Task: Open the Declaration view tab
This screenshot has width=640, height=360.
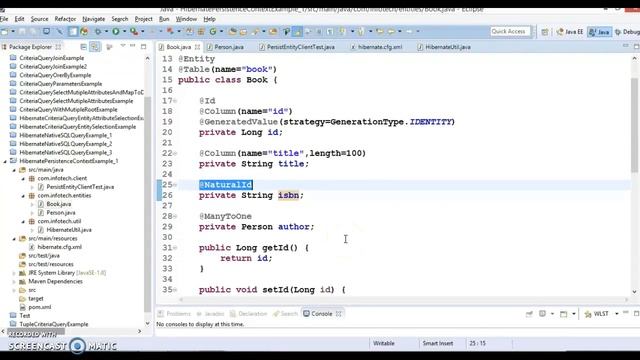Action: [x=248, y=313]
